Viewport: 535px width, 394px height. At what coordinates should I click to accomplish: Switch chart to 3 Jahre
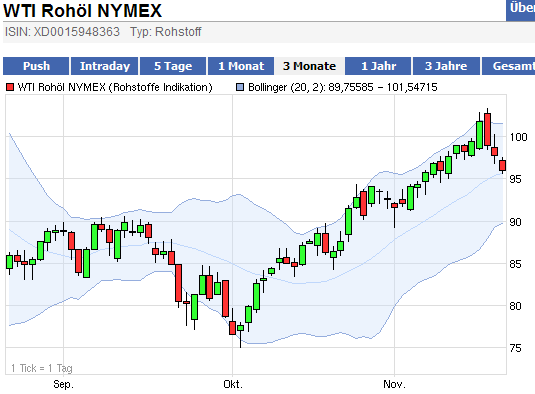(x=446, y=66)
